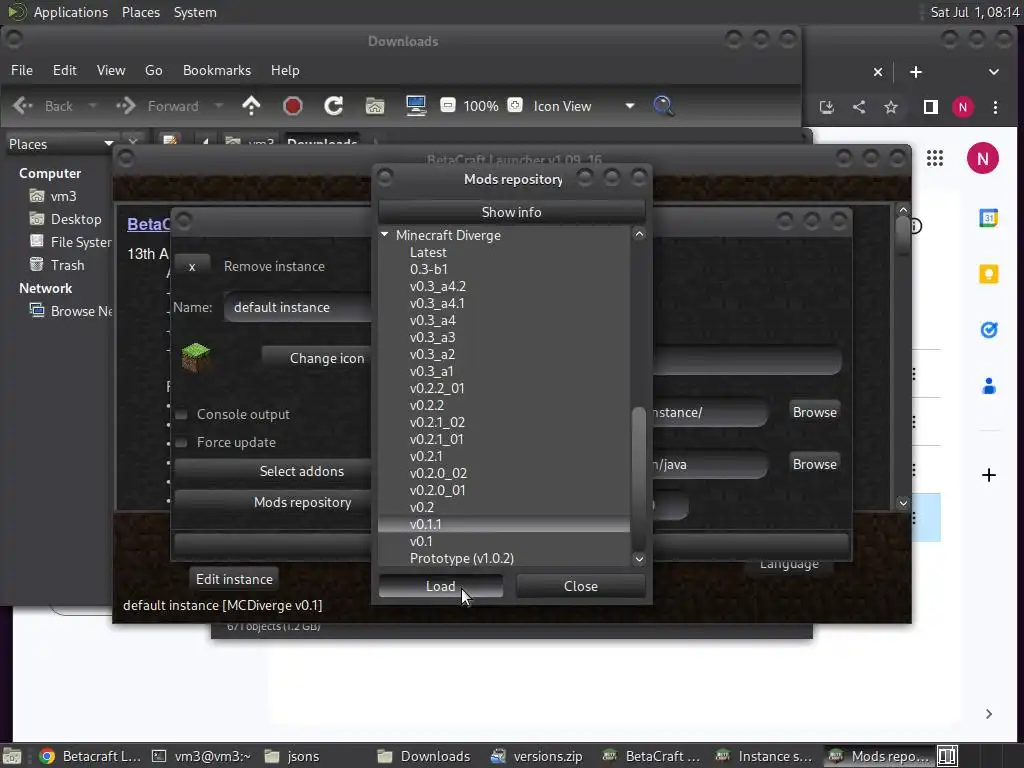Click the Edit instance button
The width and height of the screenshot is (1024, 768).
point(234,579)
